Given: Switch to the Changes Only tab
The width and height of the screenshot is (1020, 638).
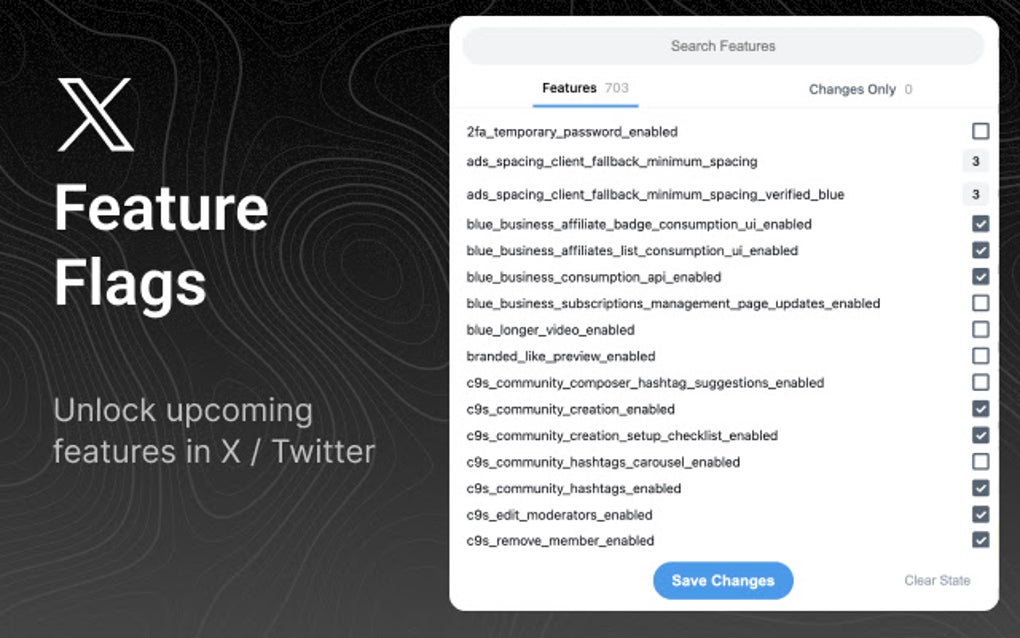Looking at the screenshot, I should (x=853, y=89).
